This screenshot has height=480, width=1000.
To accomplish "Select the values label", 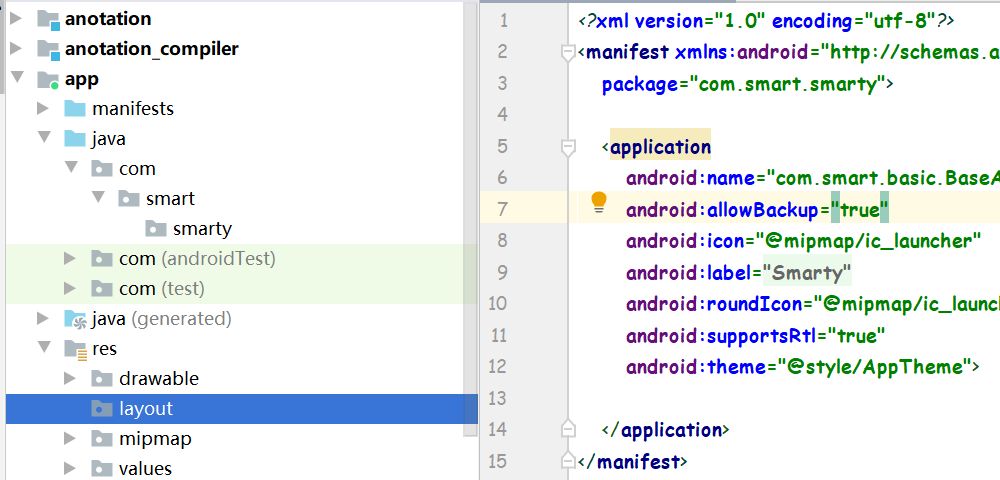I will pyautogui.click(x=145, y=469).
